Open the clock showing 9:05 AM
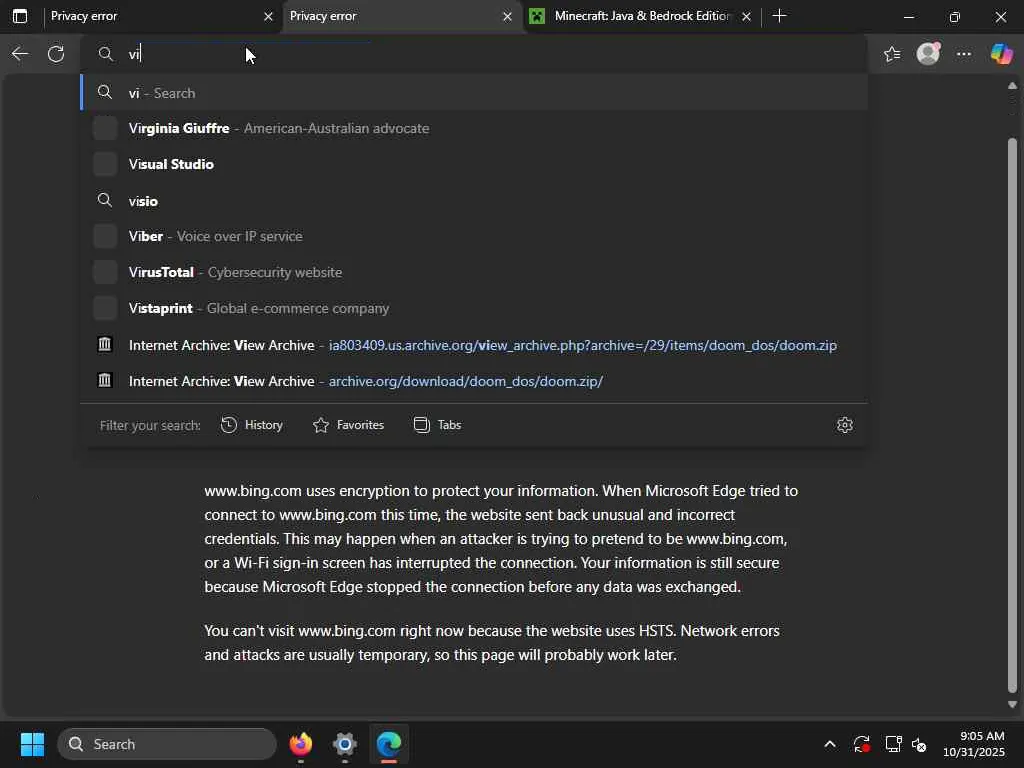This screenshot has height=768, width=1024. (x=974, y=744)
